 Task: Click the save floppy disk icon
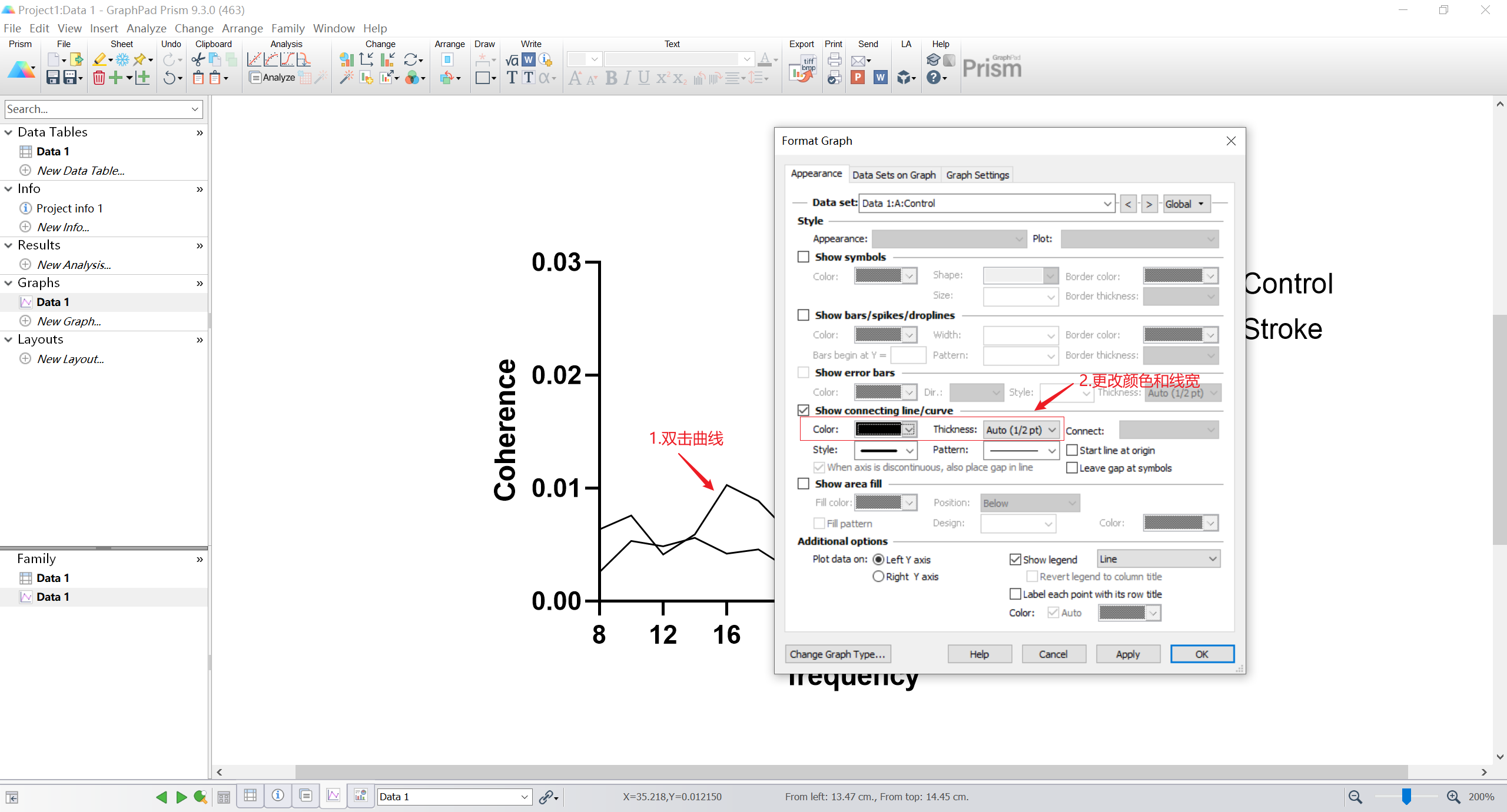[x=53, y=78]
